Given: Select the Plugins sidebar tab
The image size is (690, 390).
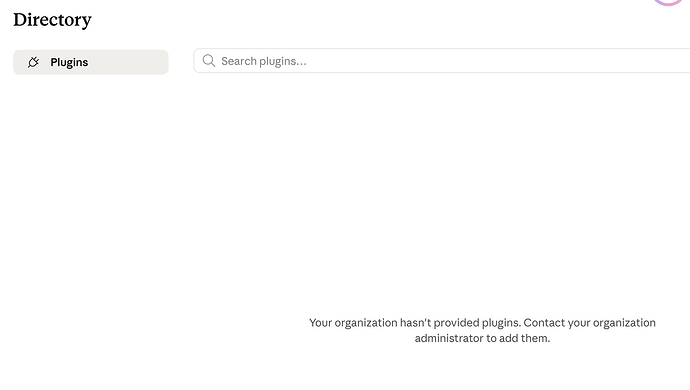Looking at the screenshot, I should [91, 62].
